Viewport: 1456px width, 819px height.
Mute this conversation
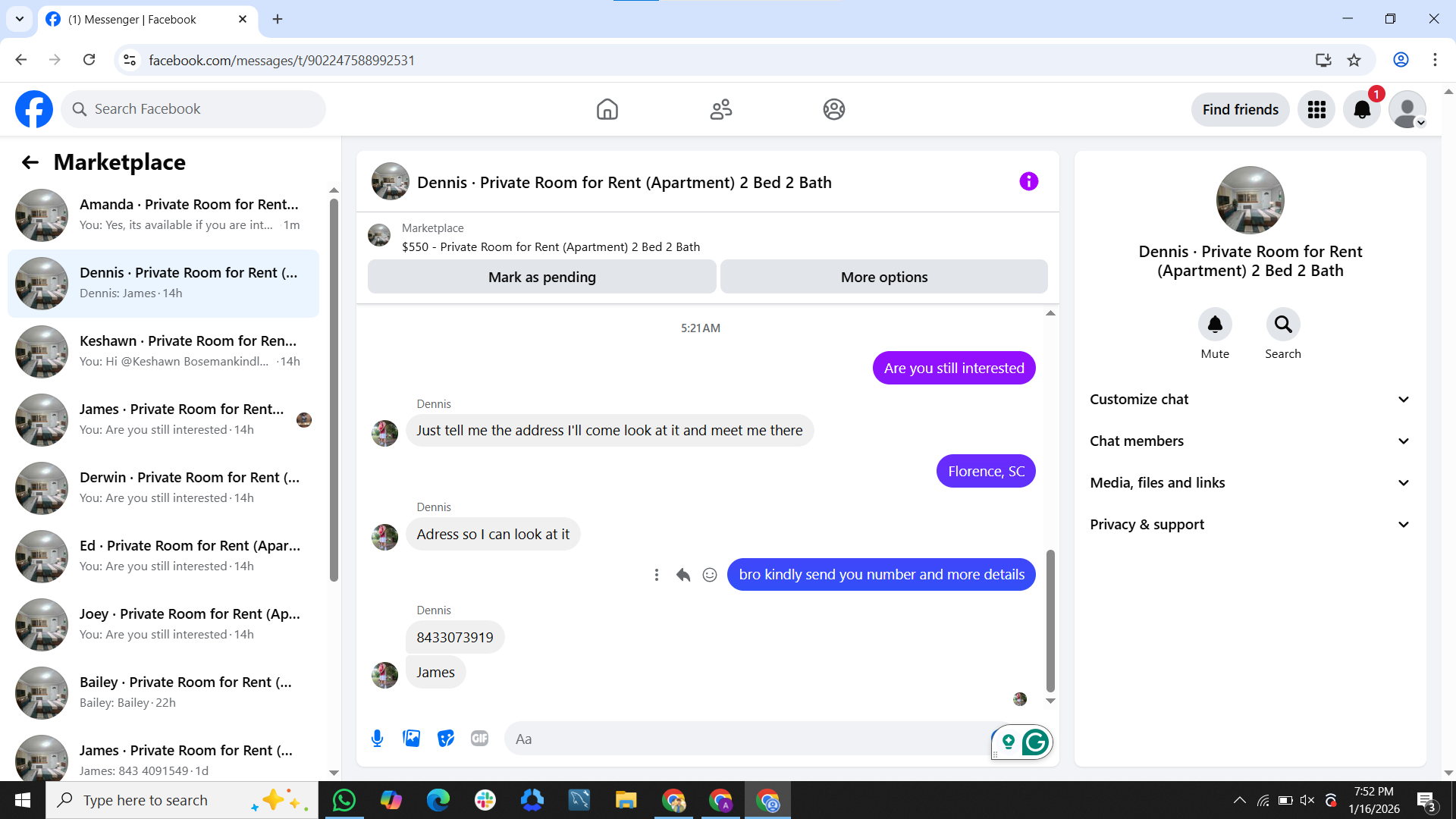[1215, 325]
